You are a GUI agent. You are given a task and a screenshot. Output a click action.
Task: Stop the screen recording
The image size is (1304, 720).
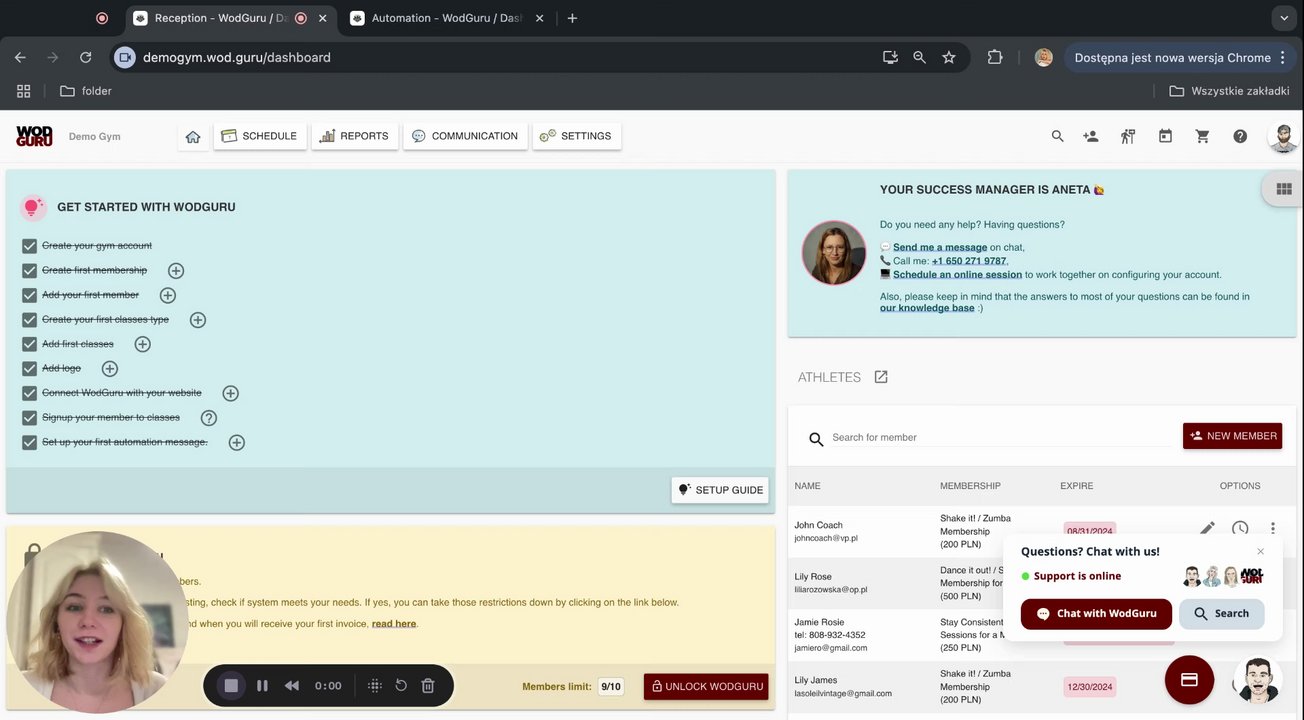[231, 686]
